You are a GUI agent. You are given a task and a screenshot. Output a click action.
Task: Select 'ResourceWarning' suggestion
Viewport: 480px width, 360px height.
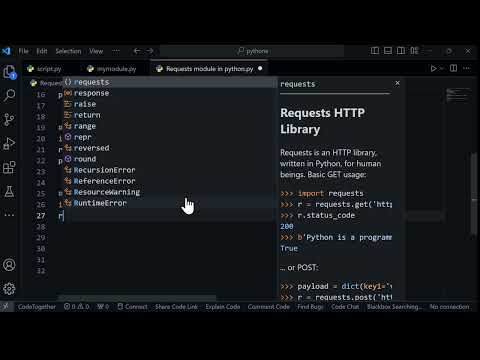pyautogui.click(x=170, y=192)
